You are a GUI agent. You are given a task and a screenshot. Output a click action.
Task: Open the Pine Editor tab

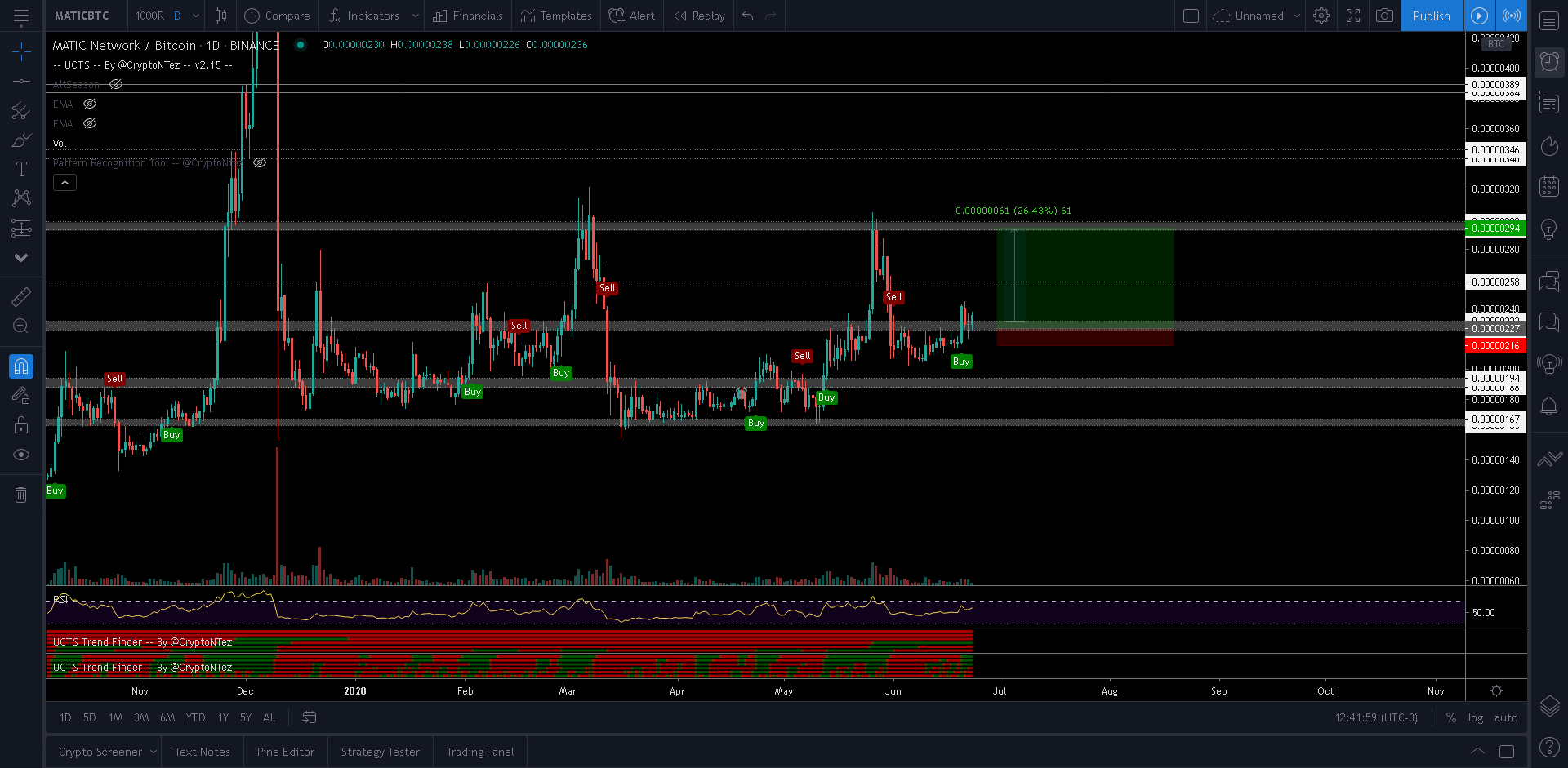point(285,752)
